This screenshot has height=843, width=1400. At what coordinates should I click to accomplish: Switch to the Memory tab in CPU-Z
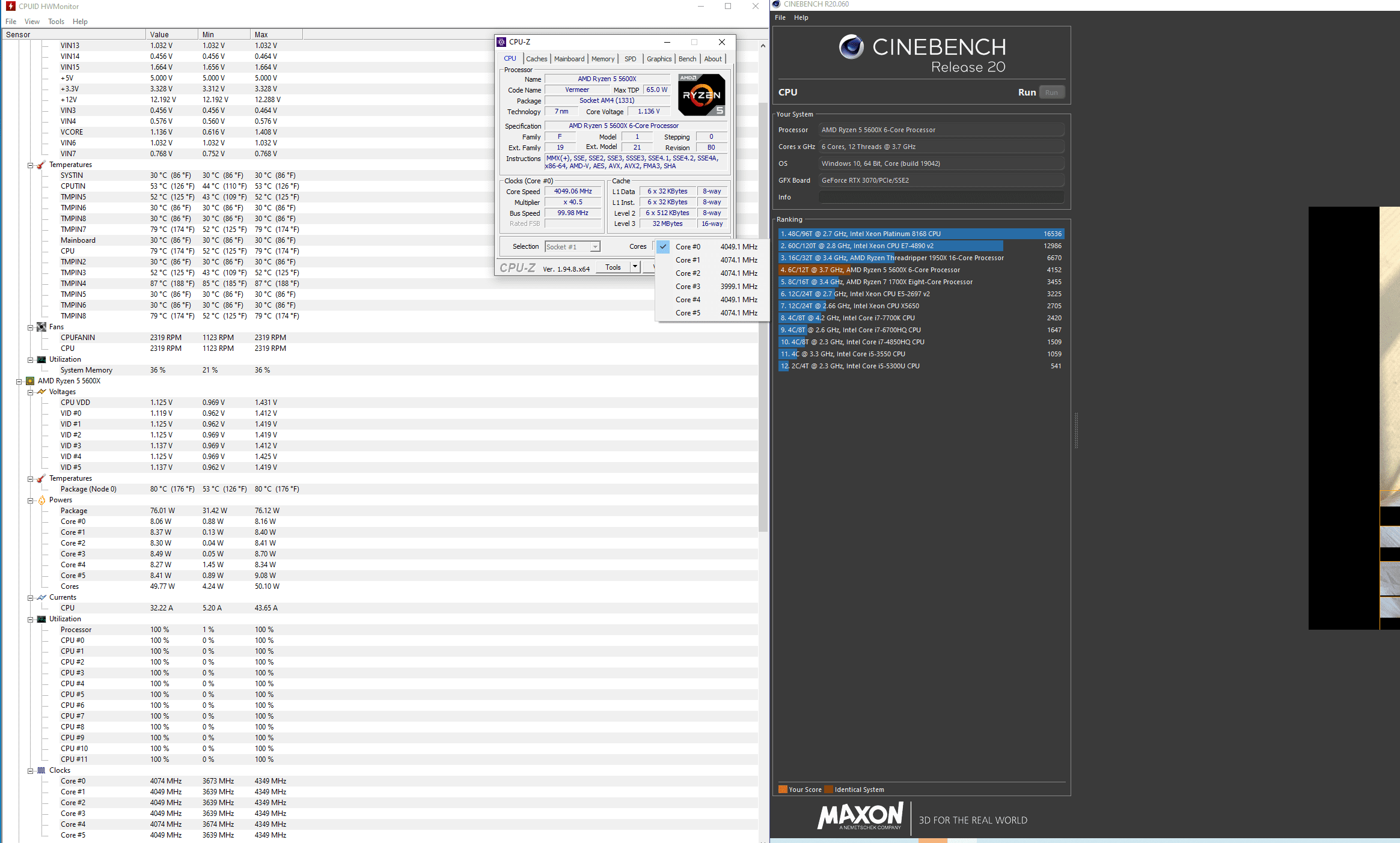coord(602,59)
